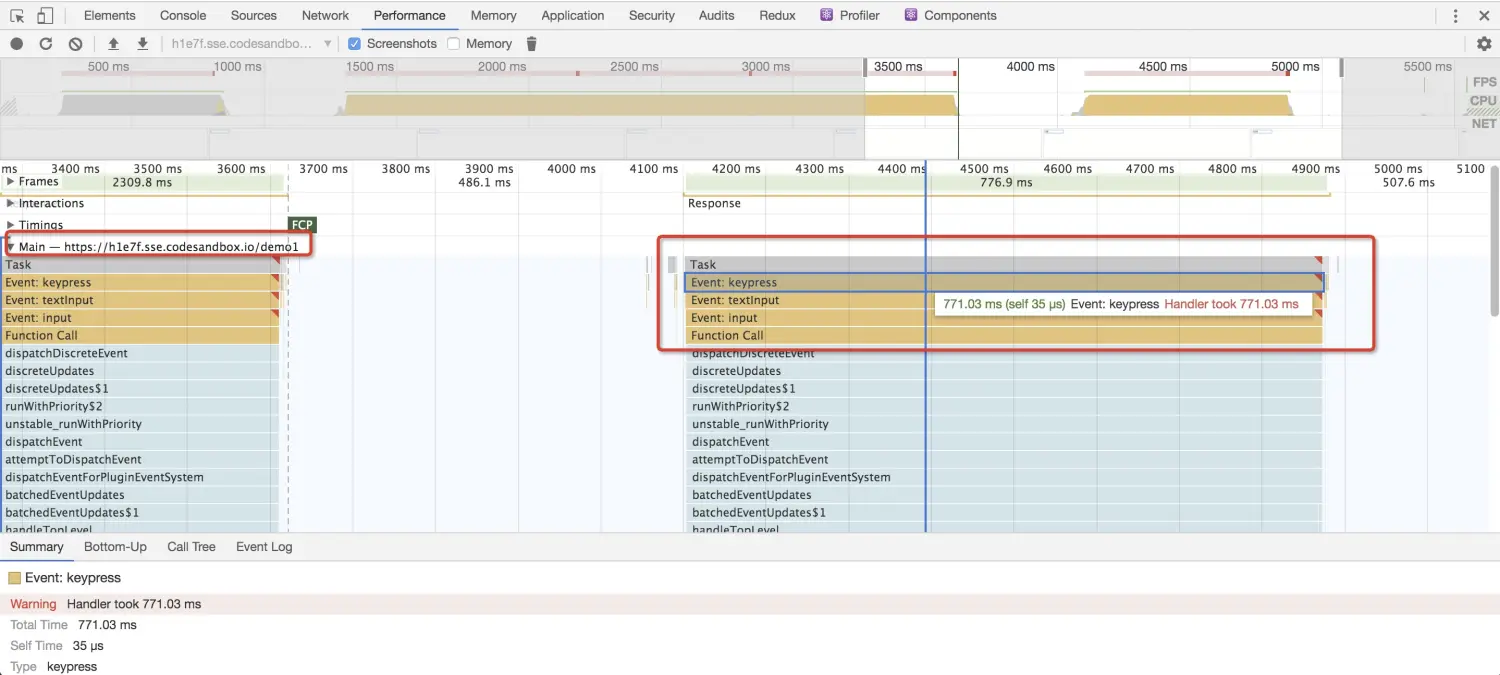Click the Event: keypress swatch in Summary
Image resolution: width=1500 pixels, height=675 pixels.
[x=14, y=578]
